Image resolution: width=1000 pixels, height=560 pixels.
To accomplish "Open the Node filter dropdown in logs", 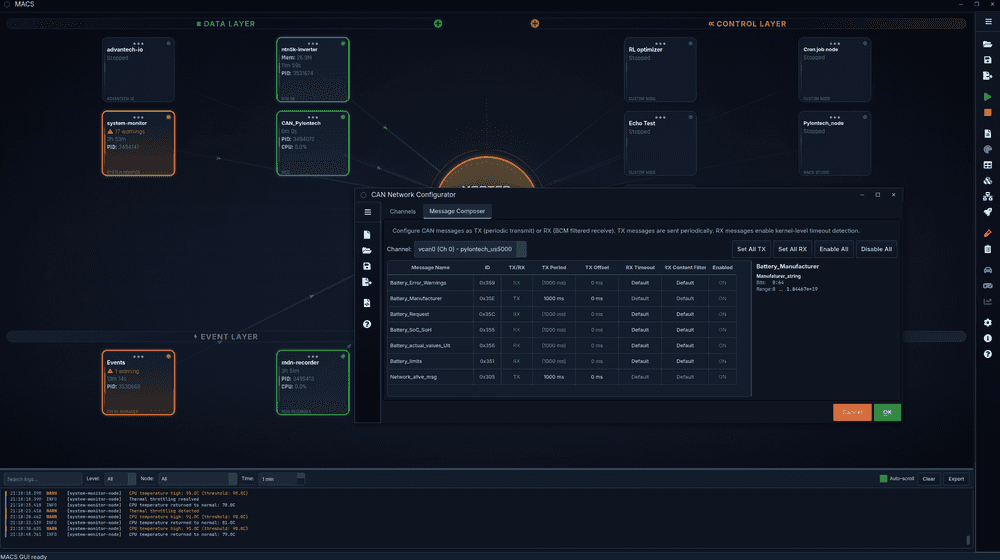I will 197,478.
